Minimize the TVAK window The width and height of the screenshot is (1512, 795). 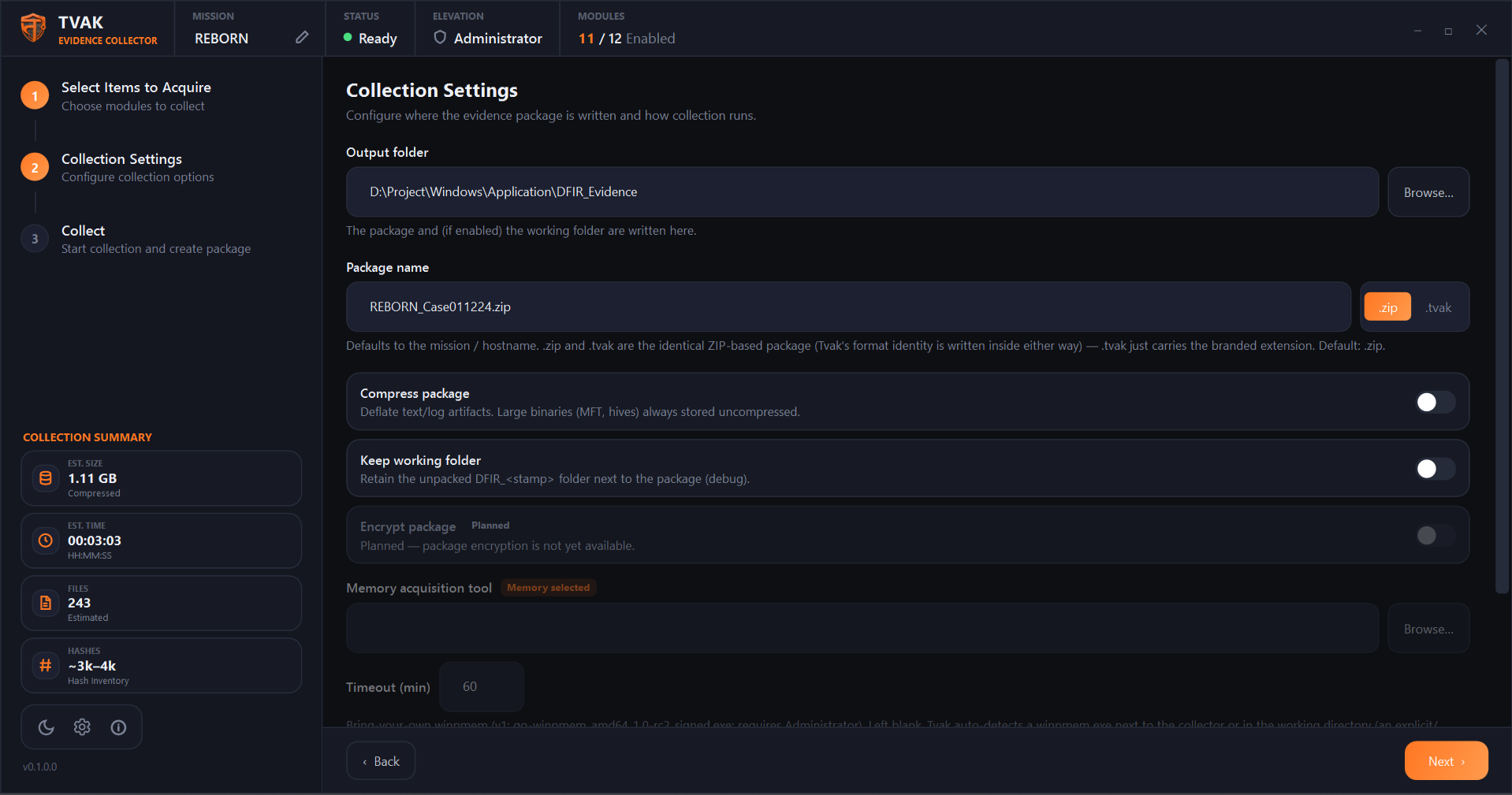(x=1417, y=31)
